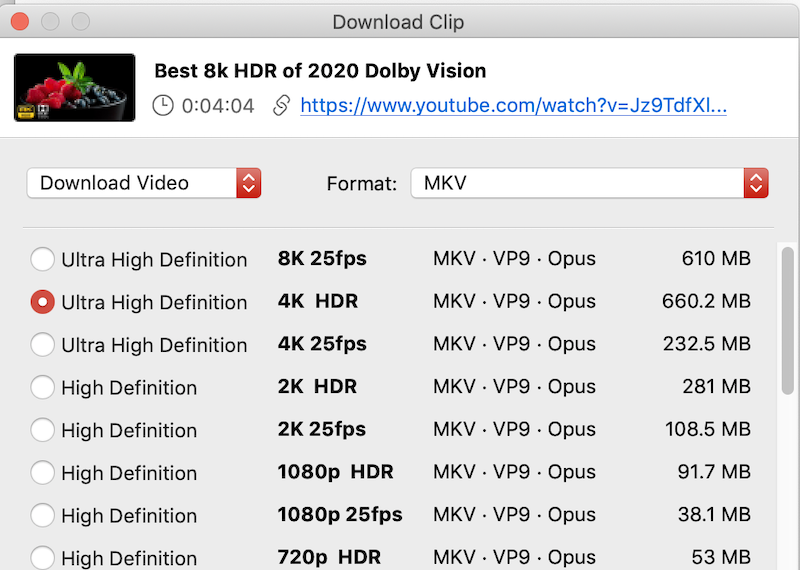Click the chain link icon
Viewport: 800px width, 570px height.
(x=282, y=105)
